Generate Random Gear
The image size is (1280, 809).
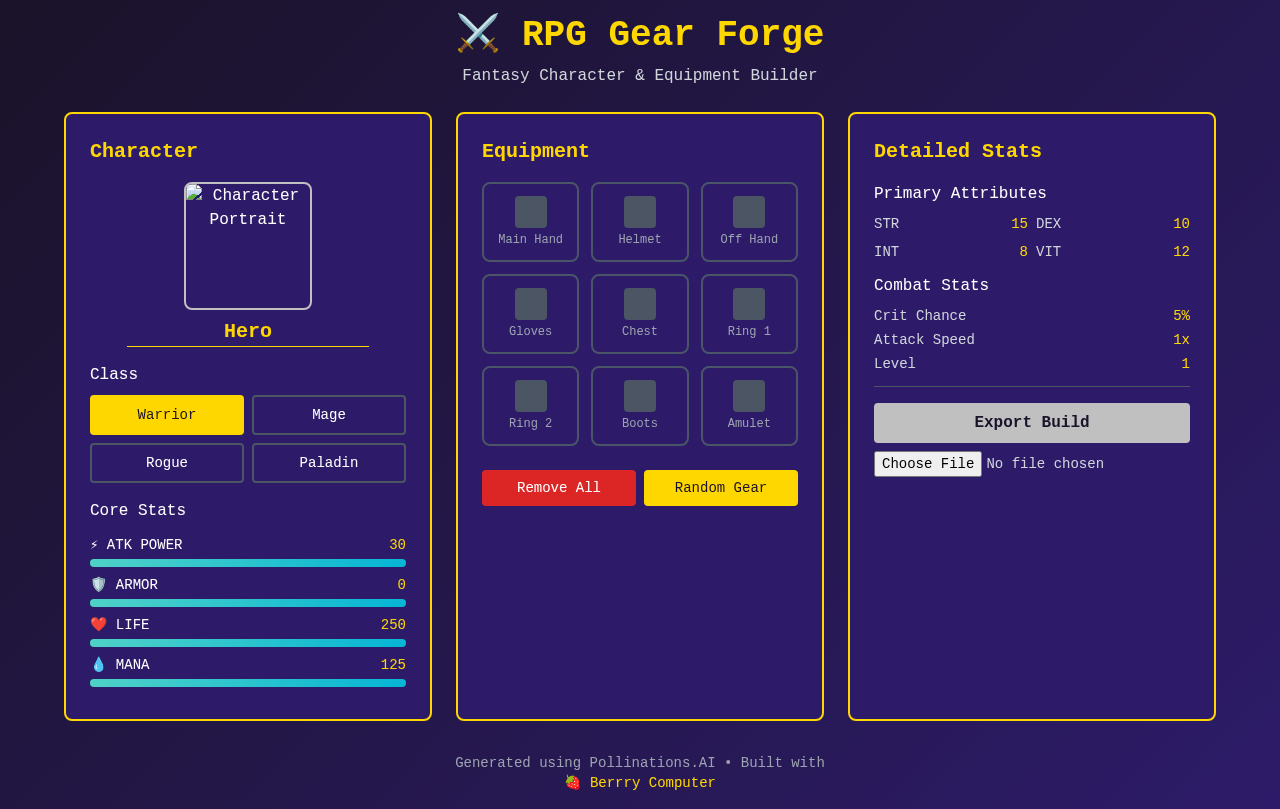pos(721,488)
